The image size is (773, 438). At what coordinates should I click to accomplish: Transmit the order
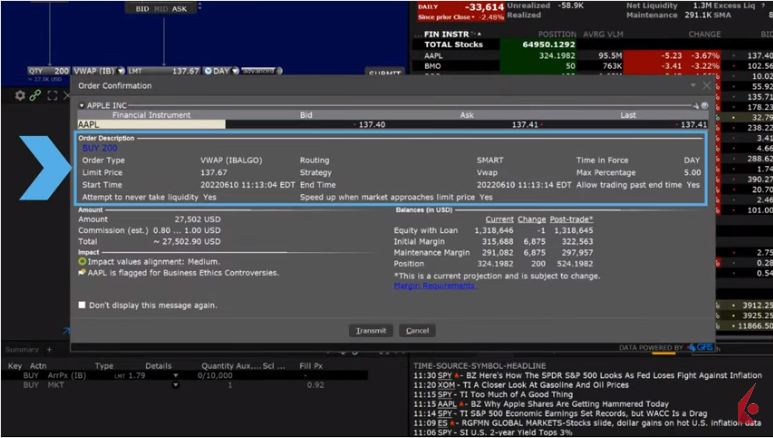tap(371, 330)
